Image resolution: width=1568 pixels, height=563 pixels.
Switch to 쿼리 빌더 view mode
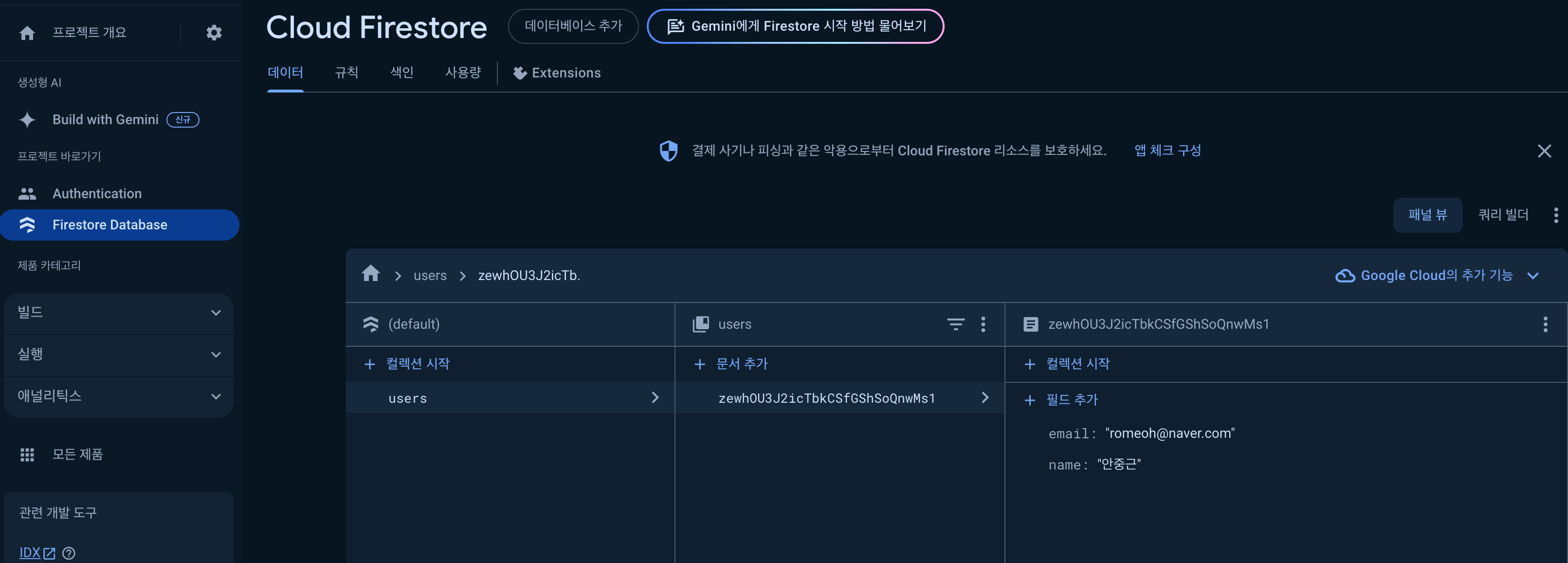click(1503, 215)
